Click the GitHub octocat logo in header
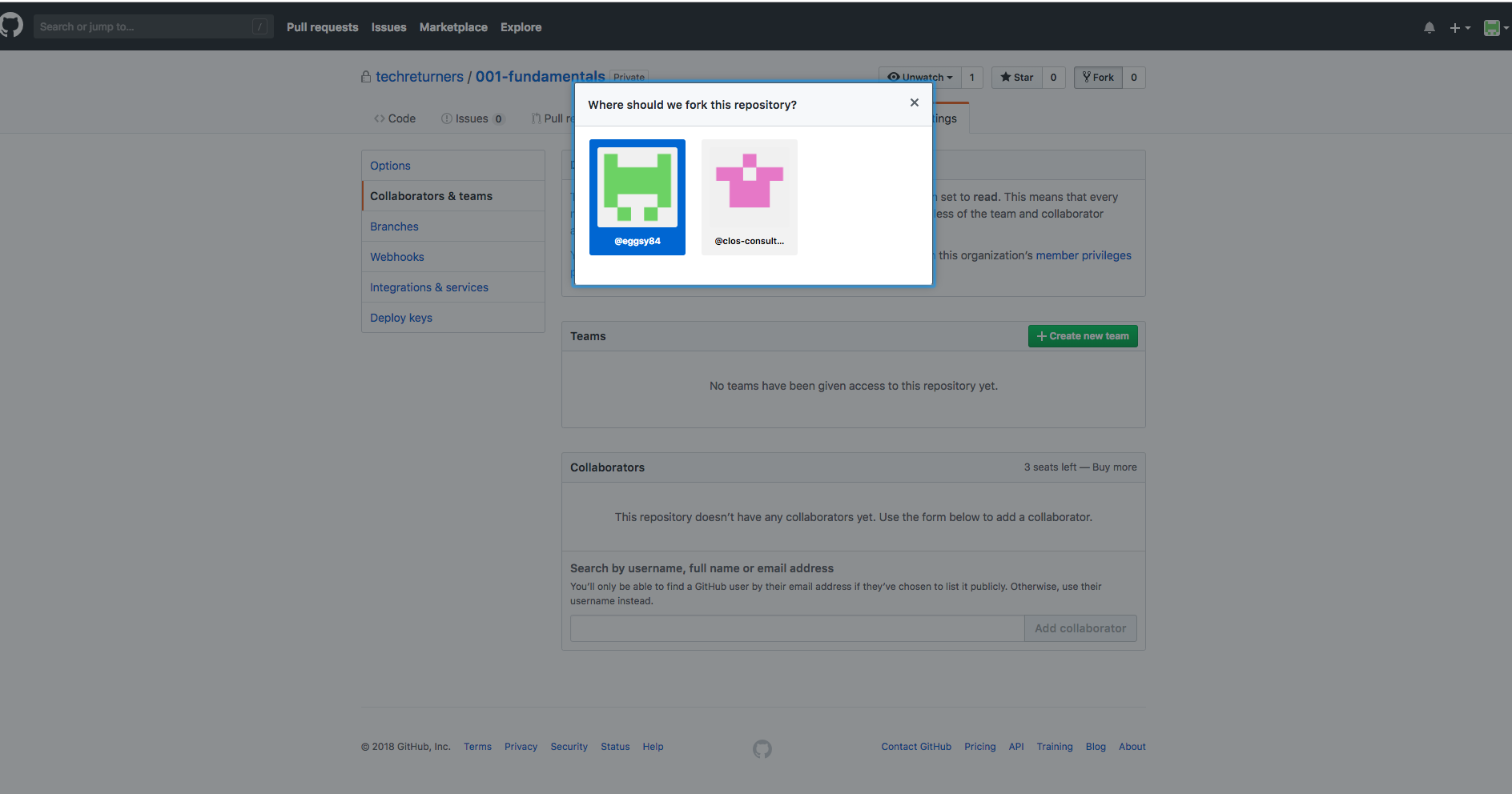 [11, 26]
